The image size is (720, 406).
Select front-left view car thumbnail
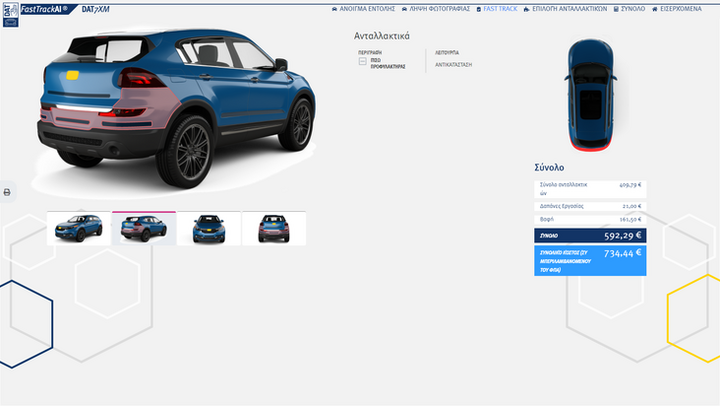79,229
